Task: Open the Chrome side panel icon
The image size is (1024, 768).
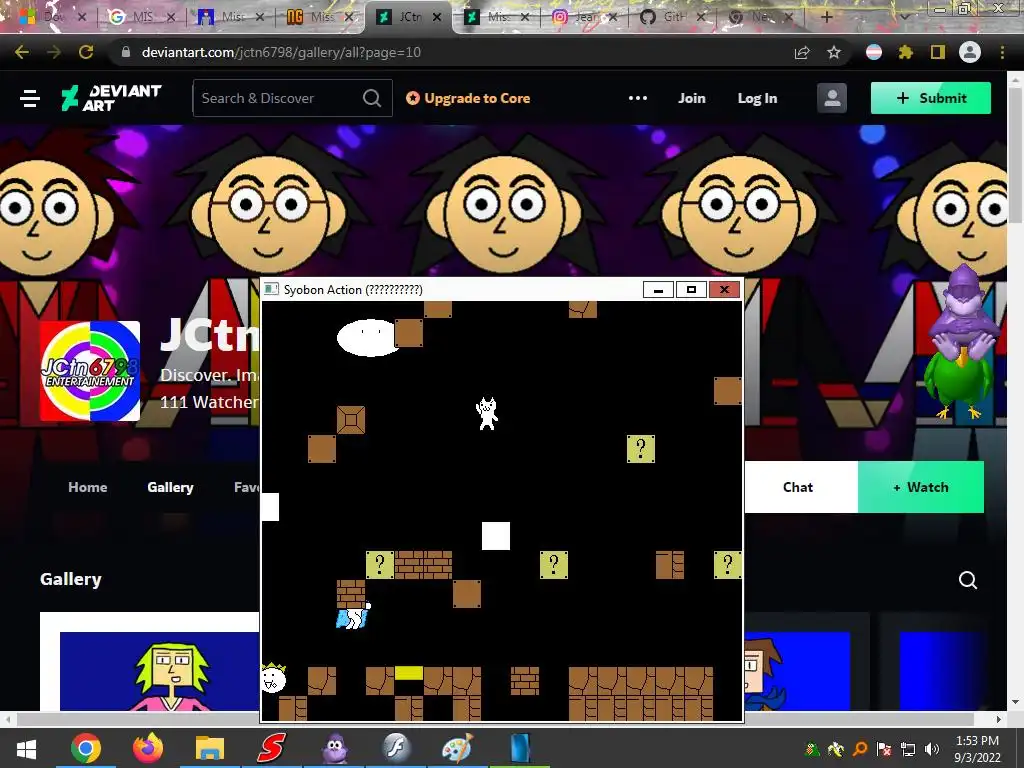Action: 937,52
